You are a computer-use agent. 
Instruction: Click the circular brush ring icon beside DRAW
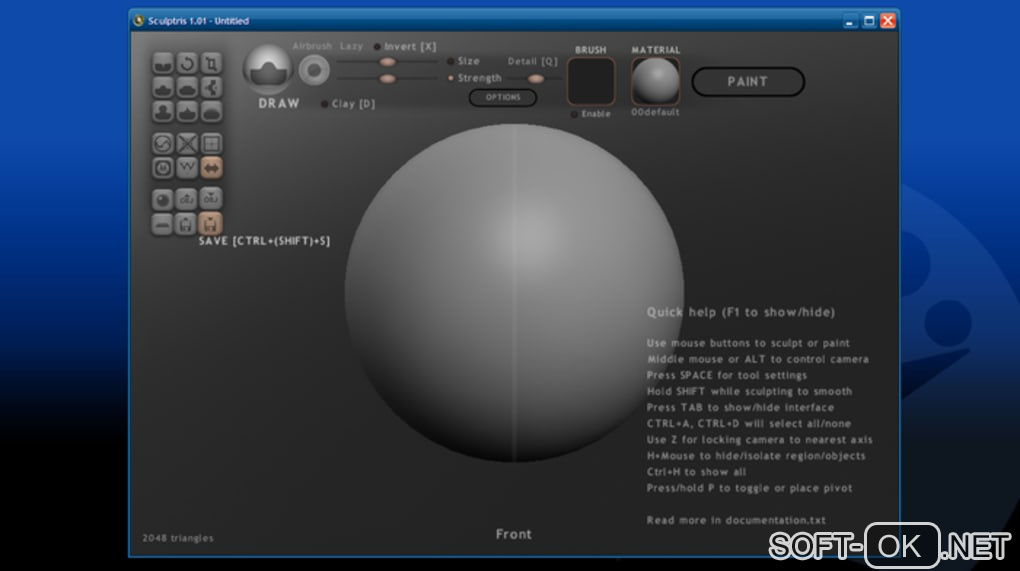tap(314, 70)
